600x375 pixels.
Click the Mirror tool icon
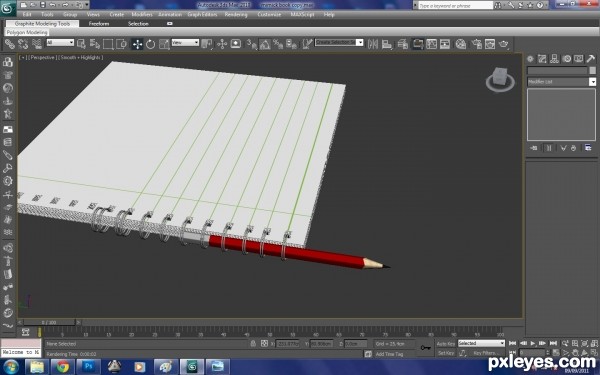[x=373, y=44]
